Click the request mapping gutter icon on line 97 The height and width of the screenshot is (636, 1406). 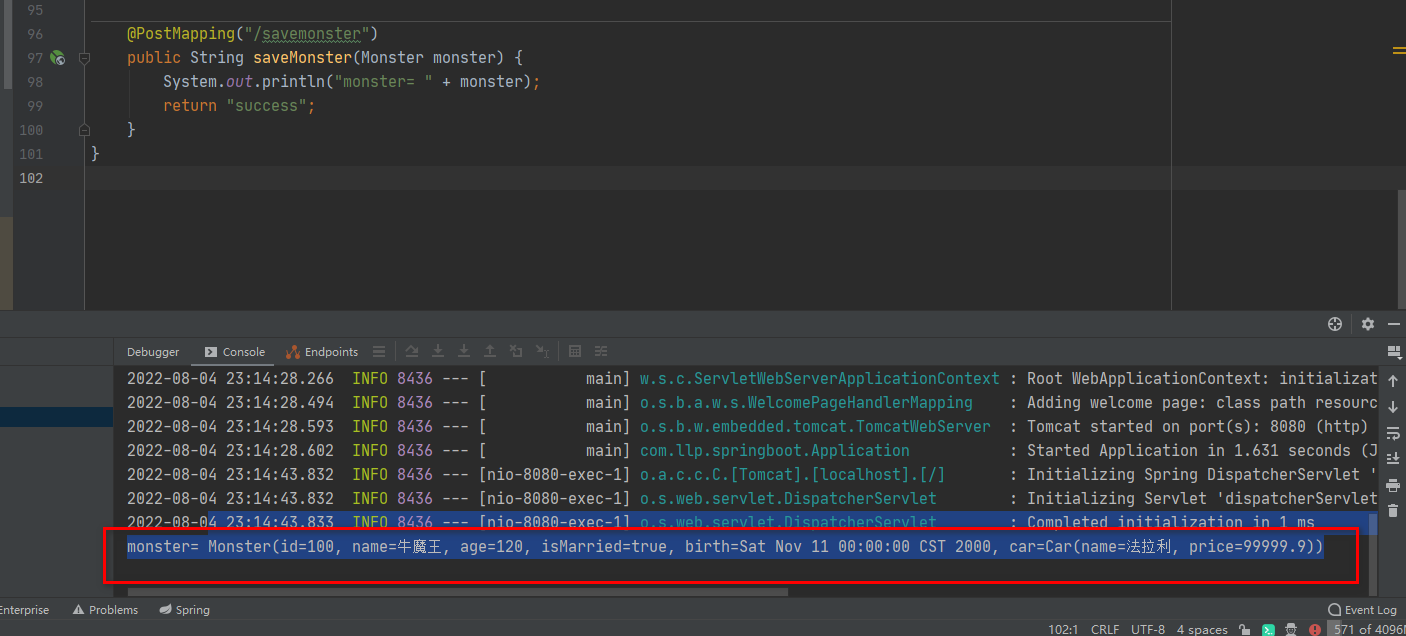tap(58, 58)
